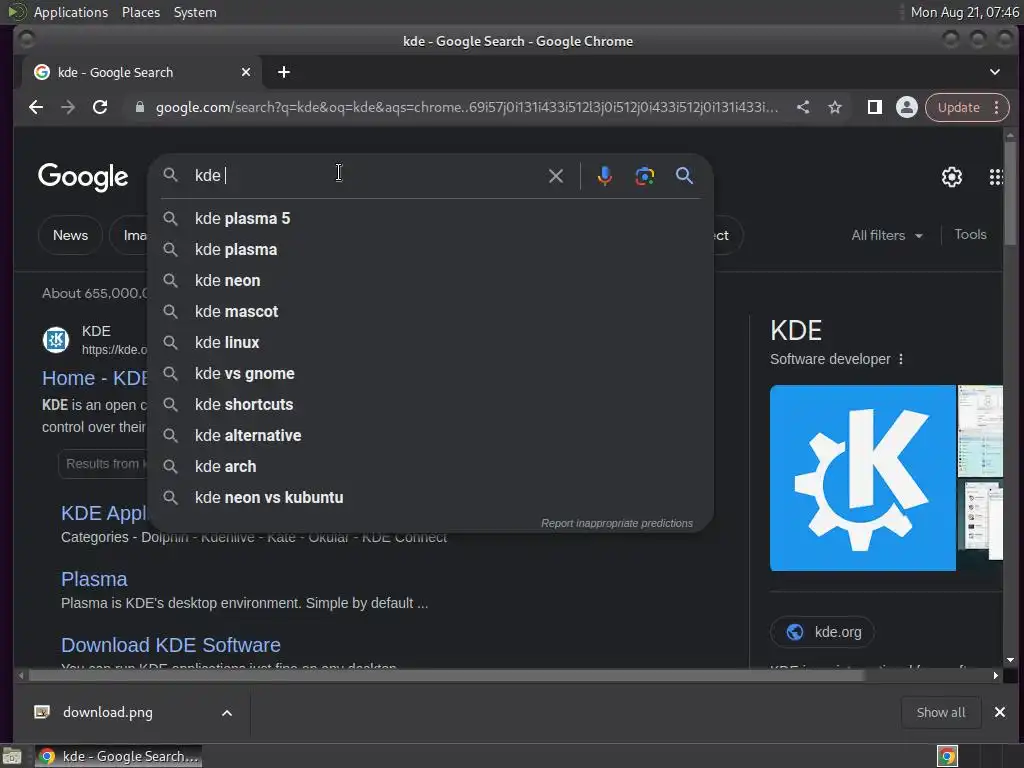Click the Update button in Chrome
1024x768 pixels.
958,107
